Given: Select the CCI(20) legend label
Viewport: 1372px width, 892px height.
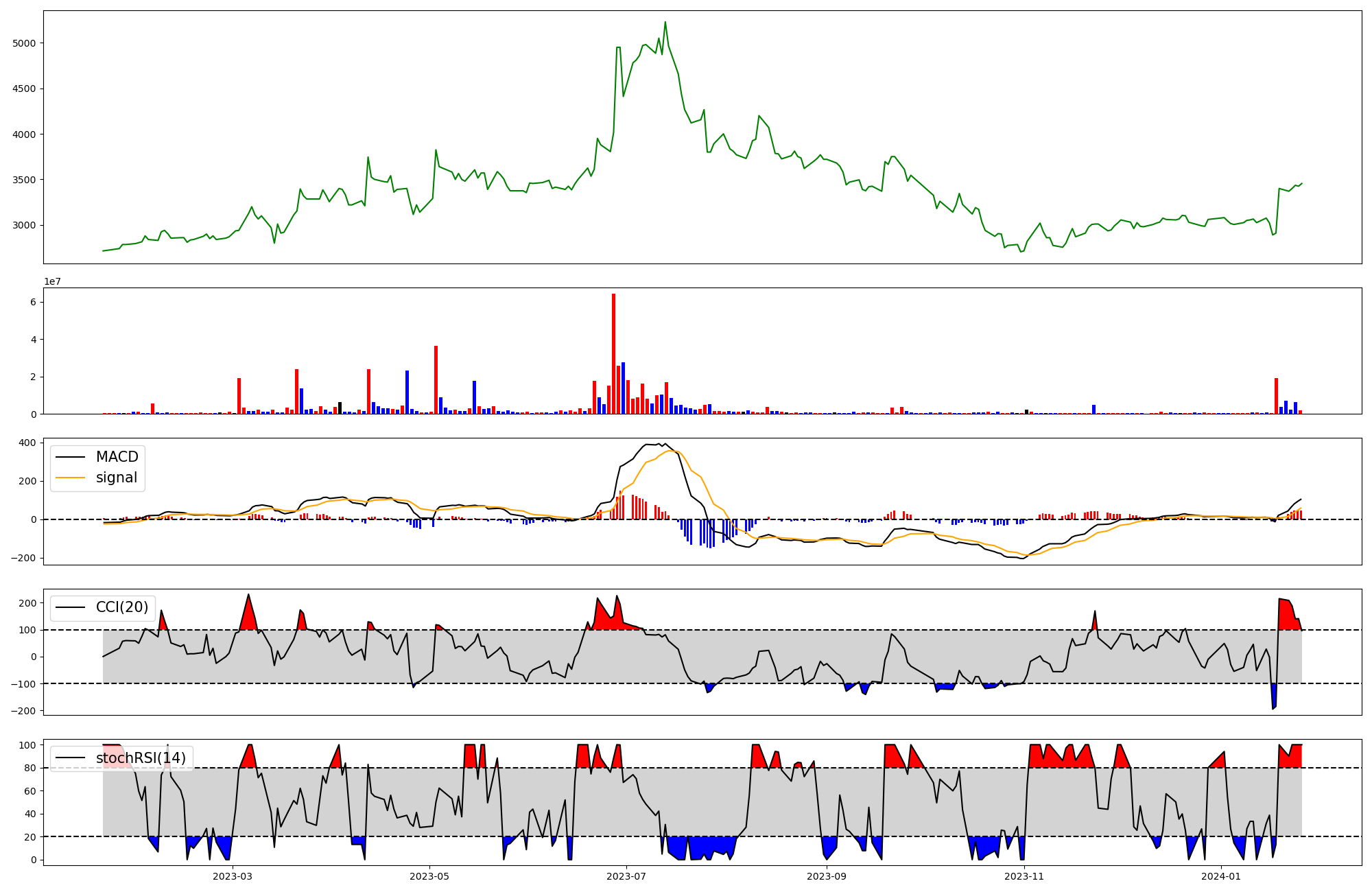Looking at the screenshot, I should [121, 607].
